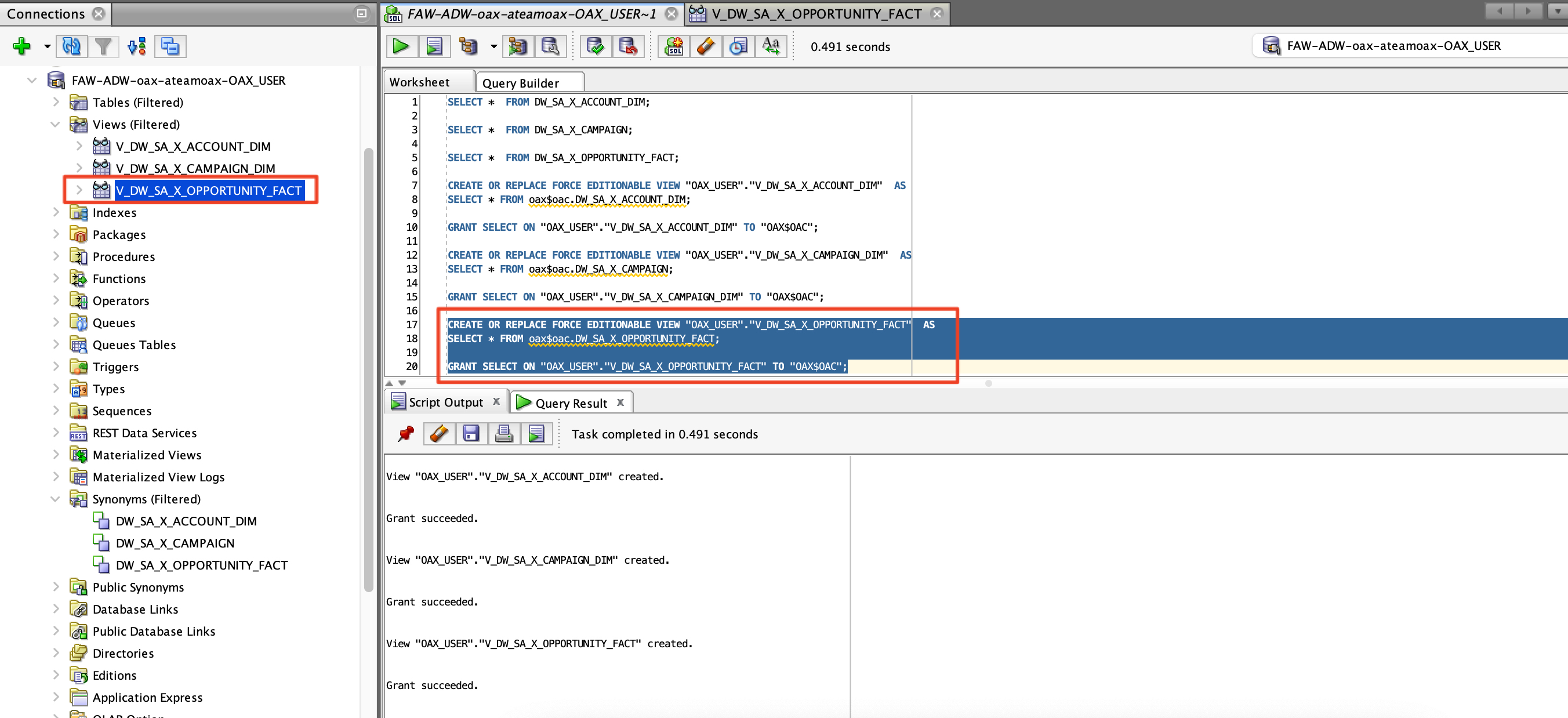The height and width of the screenshot is (718, 1568).
Task: Select the DW_SA_X_CAMPAIGN synonym
Action: (175, 543)
